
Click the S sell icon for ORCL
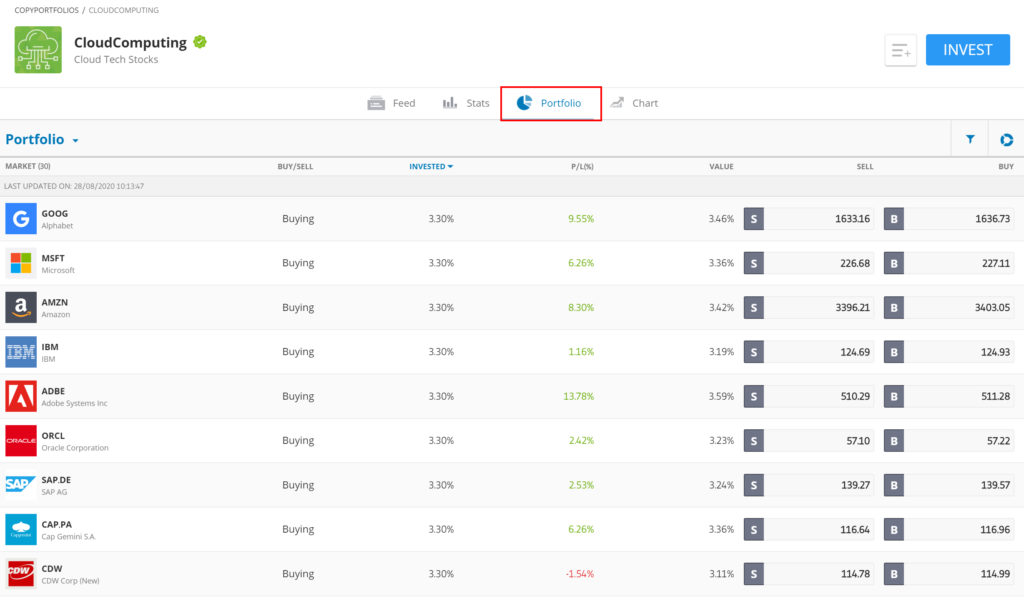coord(754,441)
